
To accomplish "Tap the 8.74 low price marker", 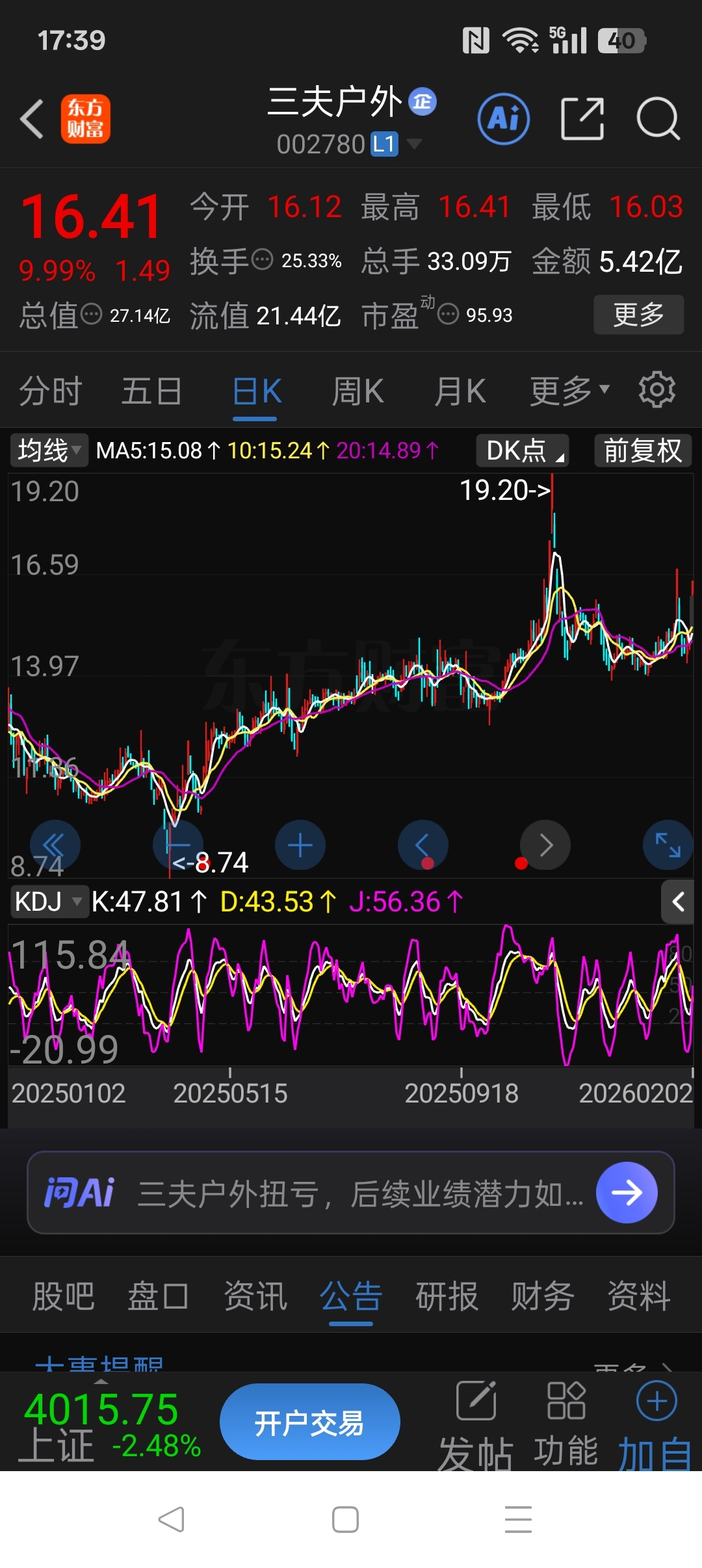I will 210,863.
